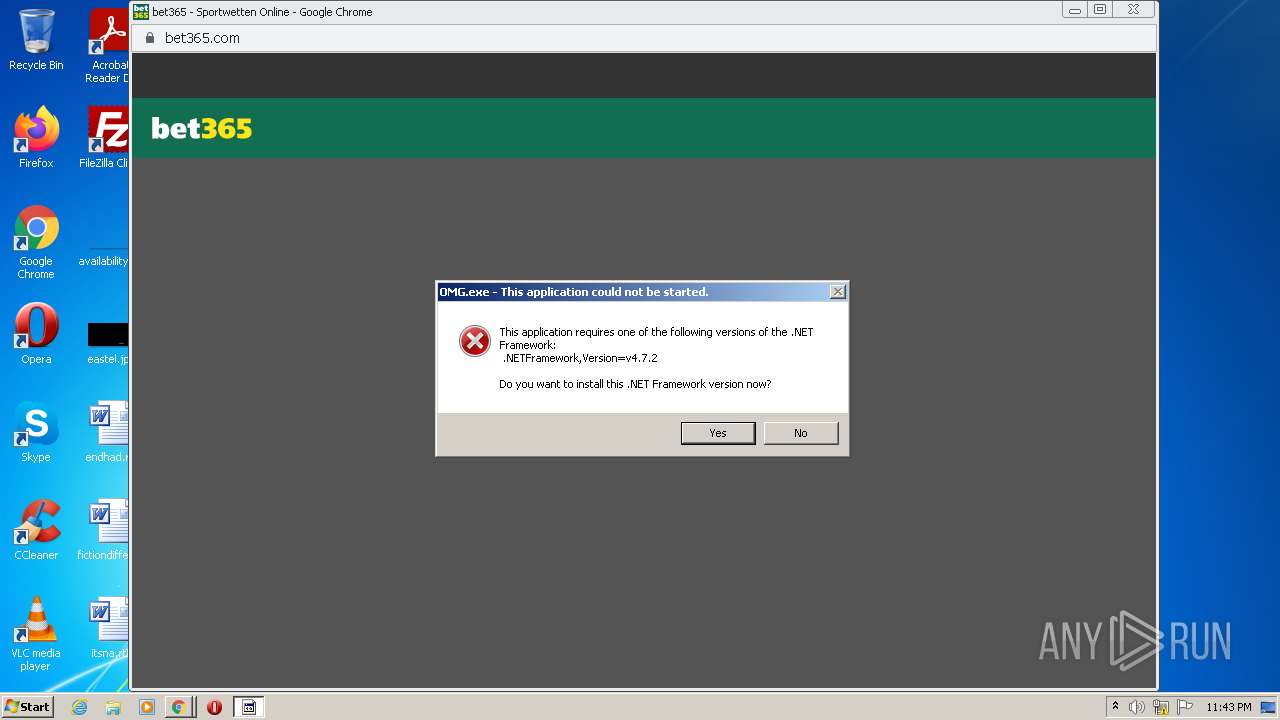Click the Opera taskbar icon

point(214,707)
